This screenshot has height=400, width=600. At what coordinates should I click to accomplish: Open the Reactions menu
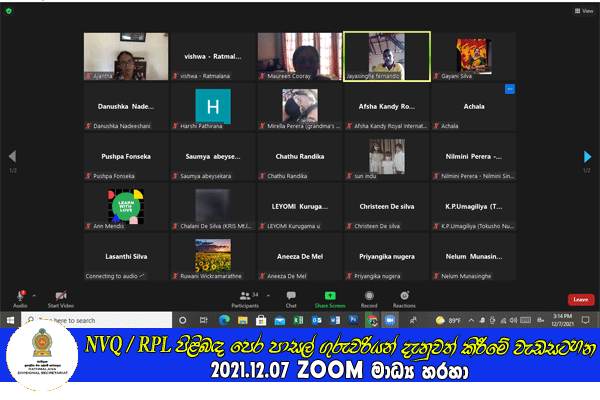(x=404, y=299)
